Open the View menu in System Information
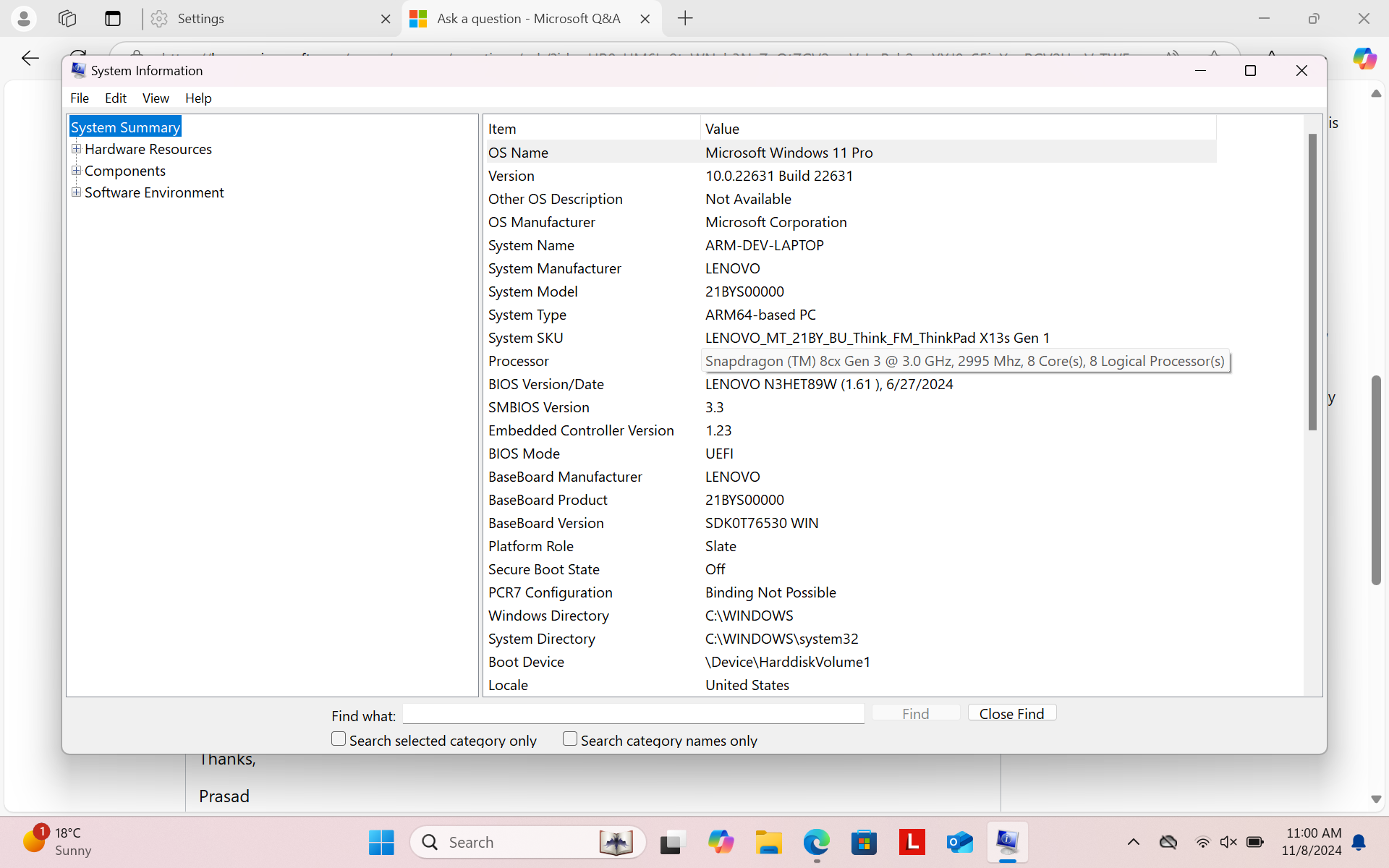1389x868 pixels. (156, 98)
